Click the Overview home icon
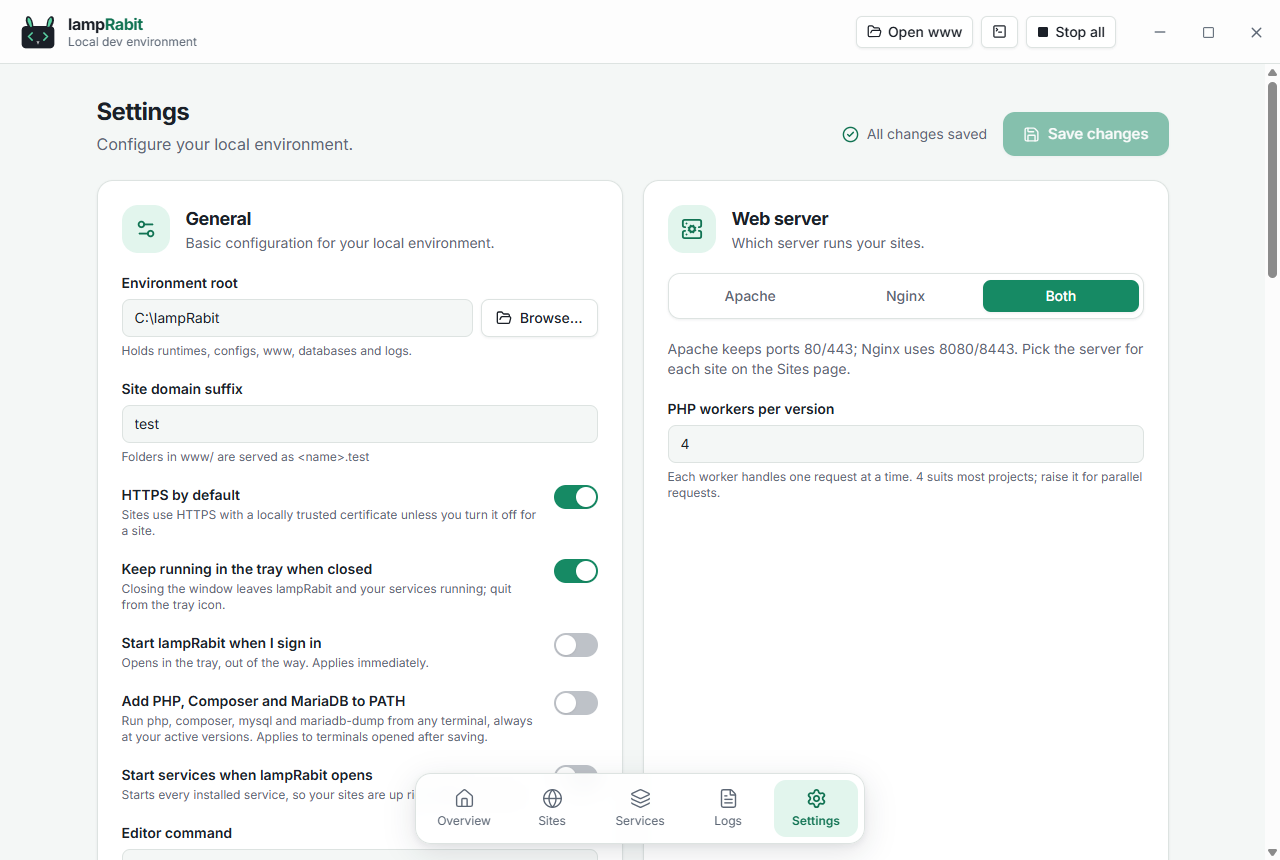Image resolution: width=1280 pixels, height=860 pixels. (464, 798)
